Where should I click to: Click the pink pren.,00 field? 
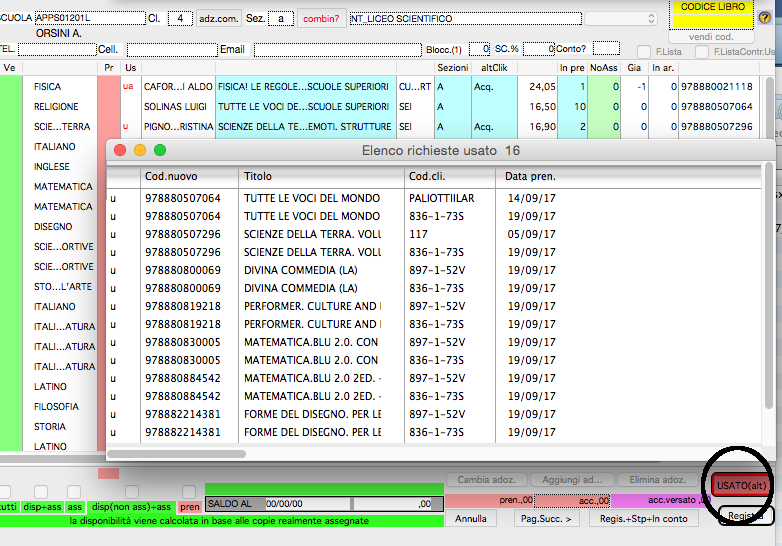click(489, 500)
